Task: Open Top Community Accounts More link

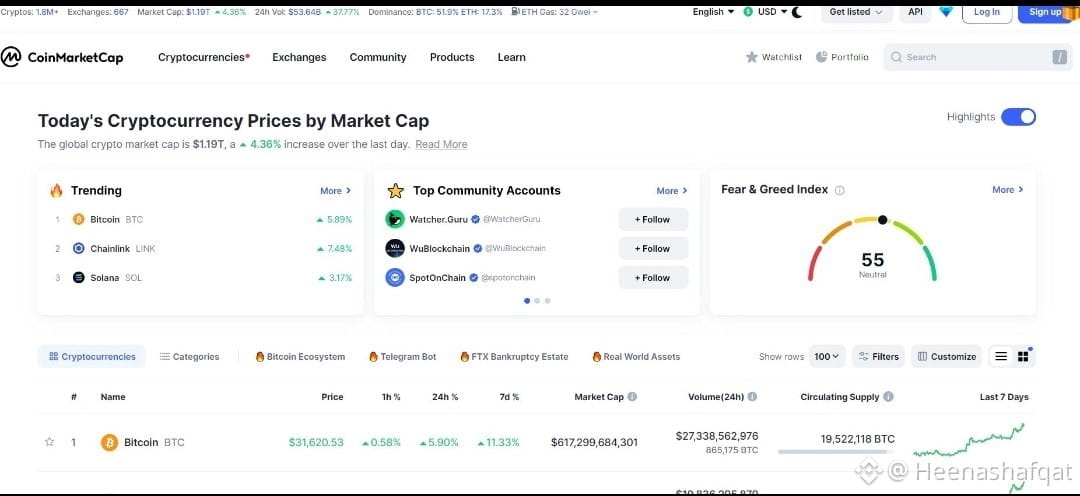Action: (672, 191)
